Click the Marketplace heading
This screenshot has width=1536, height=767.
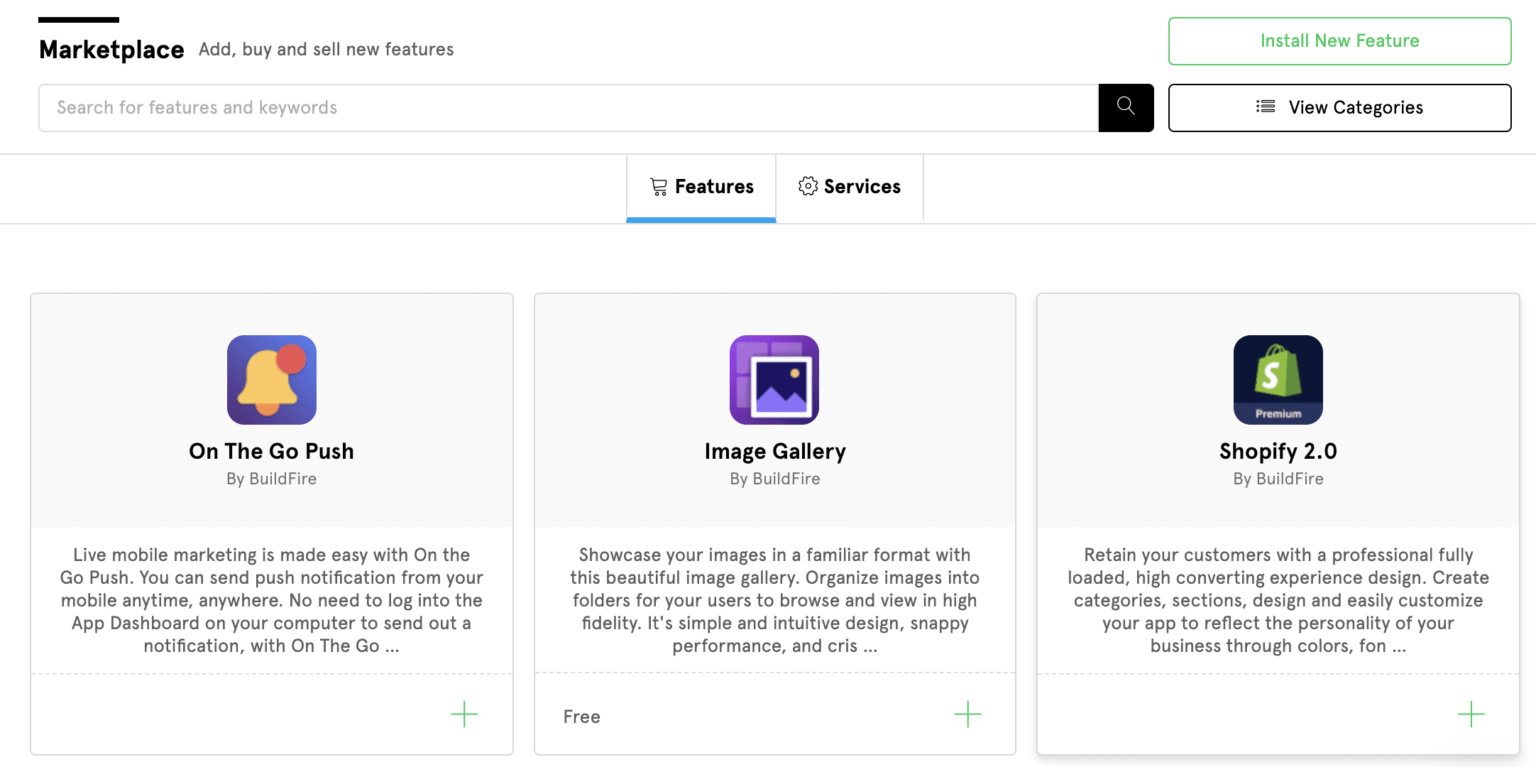[x=111, y=49]
